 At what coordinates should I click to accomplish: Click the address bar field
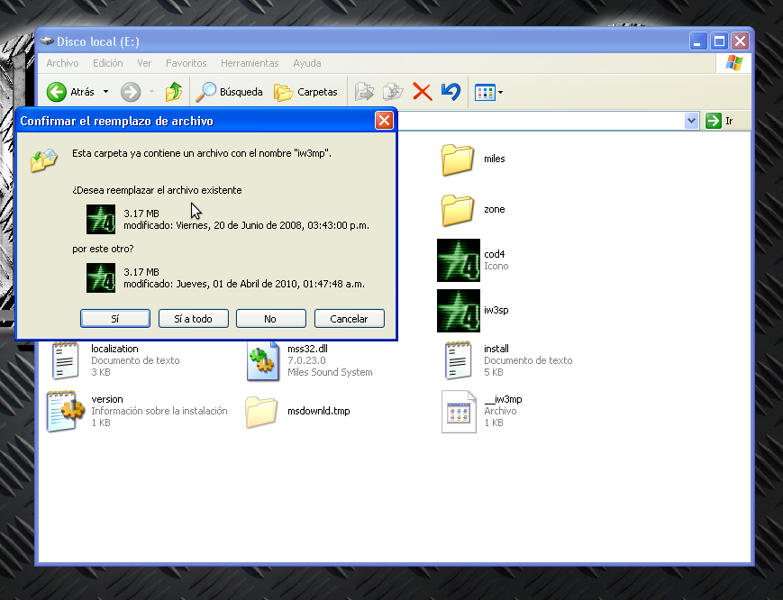541,120
